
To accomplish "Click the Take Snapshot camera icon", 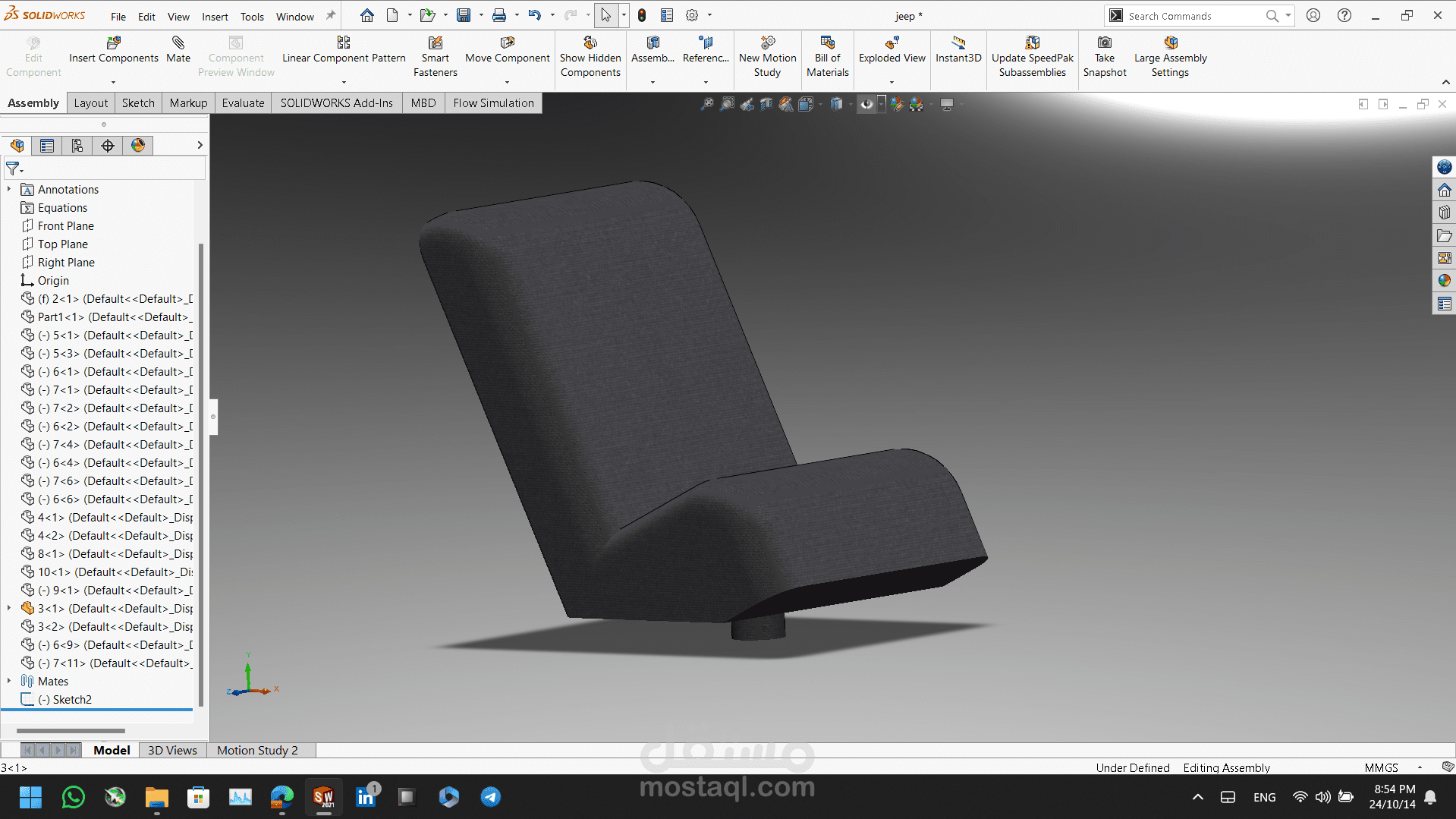I will pyautogui.click(x=1105, y=43).
